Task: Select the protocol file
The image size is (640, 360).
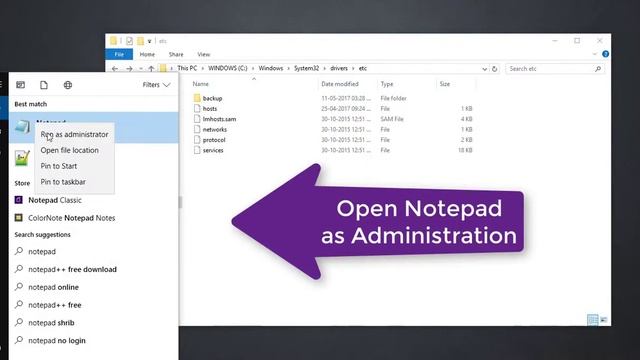Action: coord(214,140)
